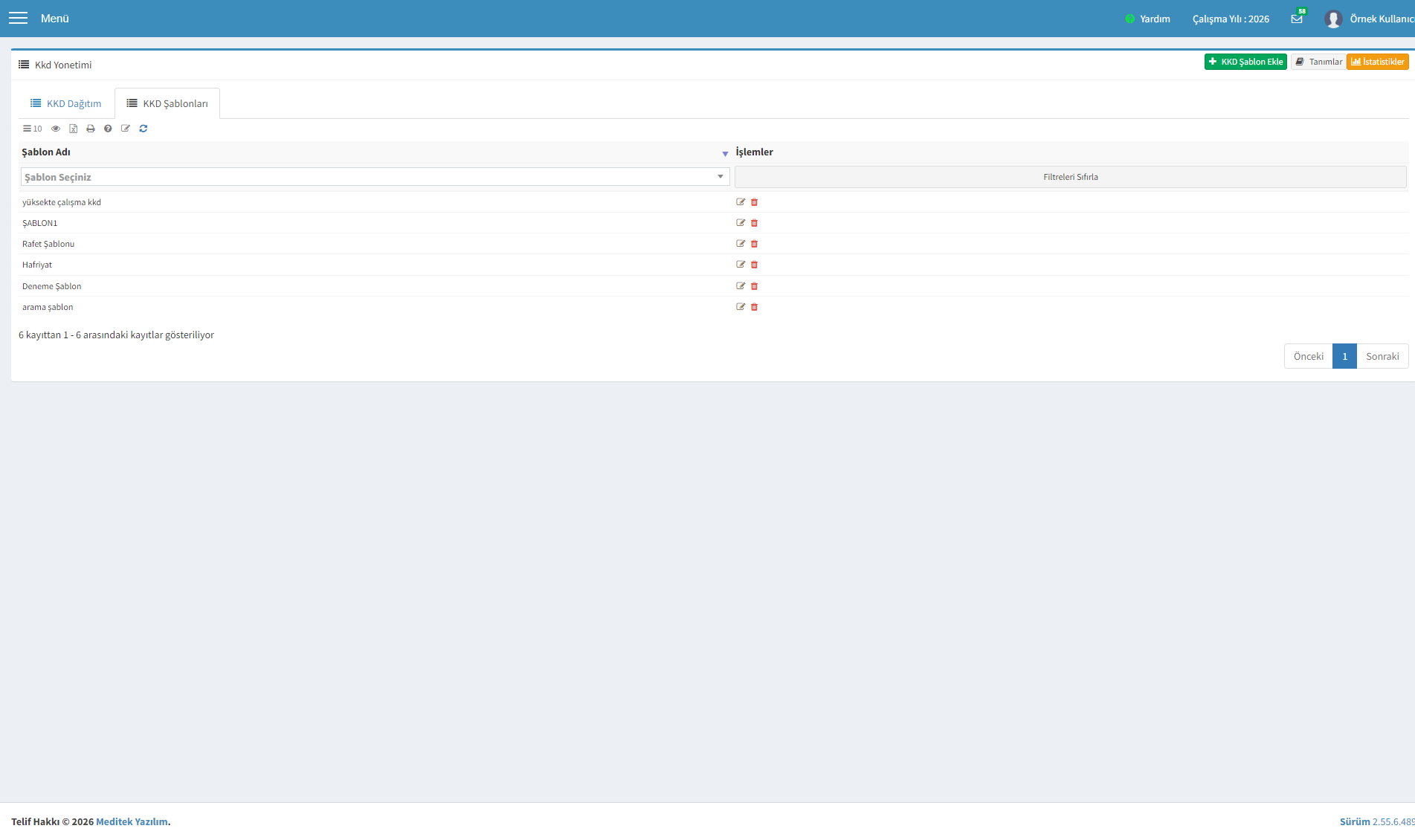The image size is (1415, 840).
Task: Toggle column visibility eye icon
Action: (x=56, y=129)
